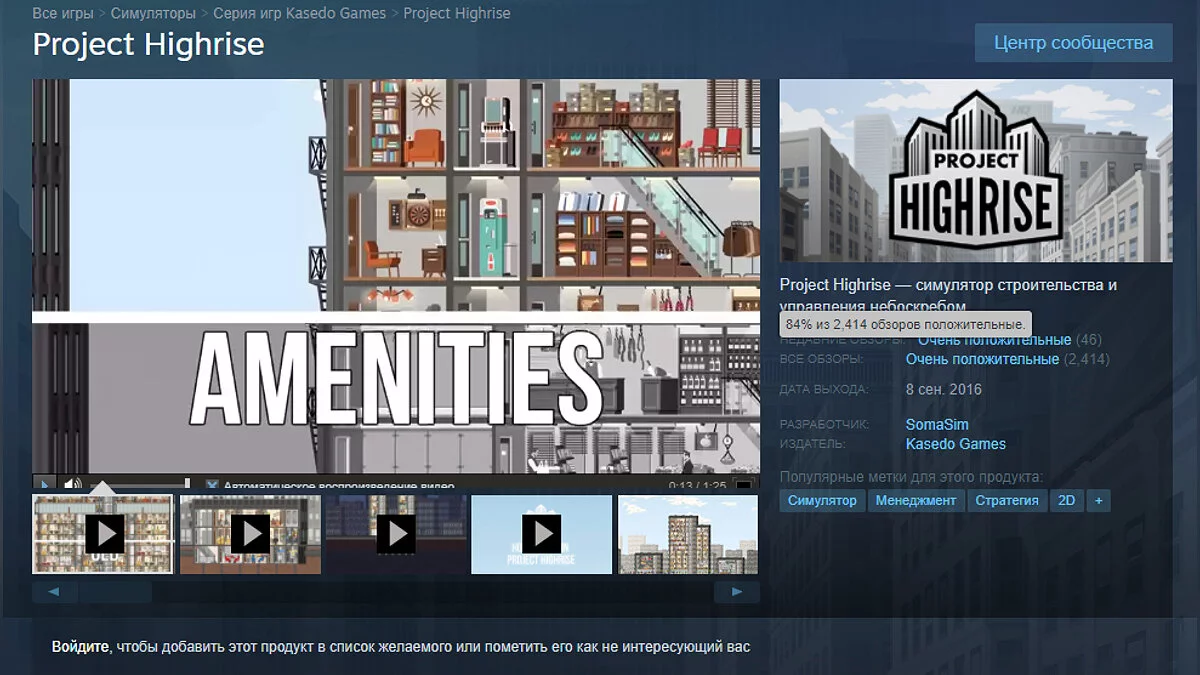Play the second video thumbnail
1200x675 pixels.
click(x=250, y=535)
